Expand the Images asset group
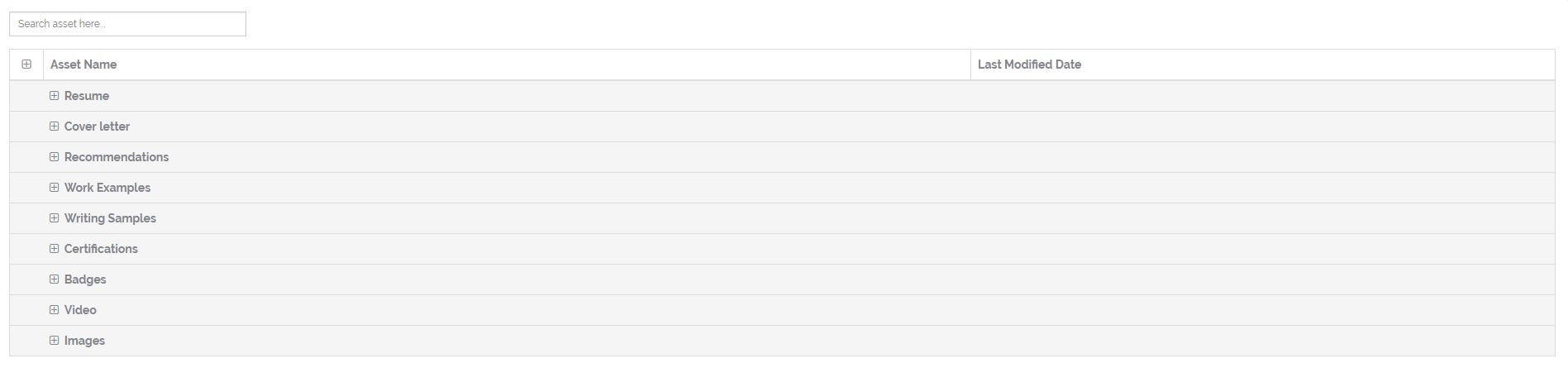This screenshot has width=1568, height=382. 55,341
